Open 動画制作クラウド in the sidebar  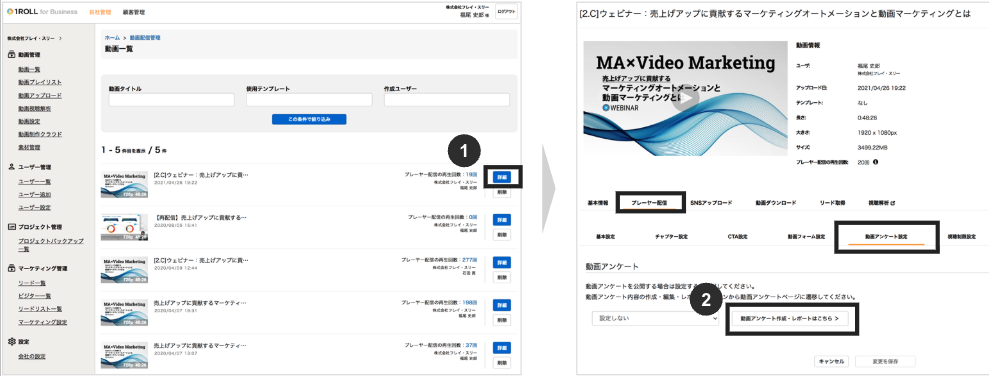pyautogui.click(x=40, y=134)
